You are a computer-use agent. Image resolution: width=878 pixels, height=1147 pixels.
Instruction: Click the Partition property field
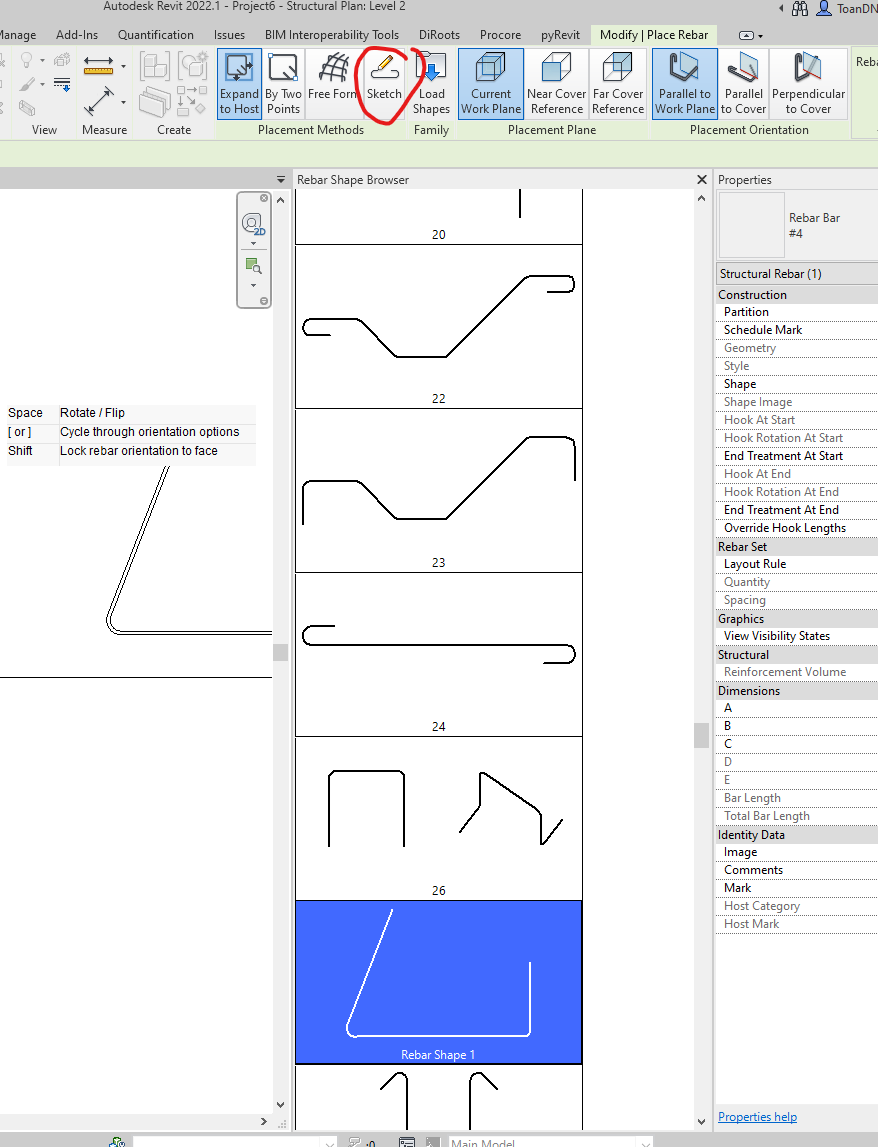click(797, 312)
